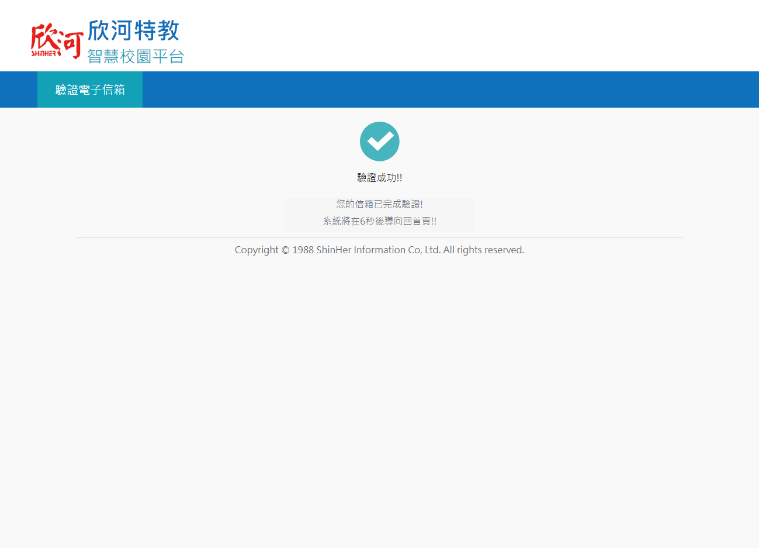The image size is (759, 548).
Task: Click the © copyright symbol in the footer
Action: (x=285, y=250)
